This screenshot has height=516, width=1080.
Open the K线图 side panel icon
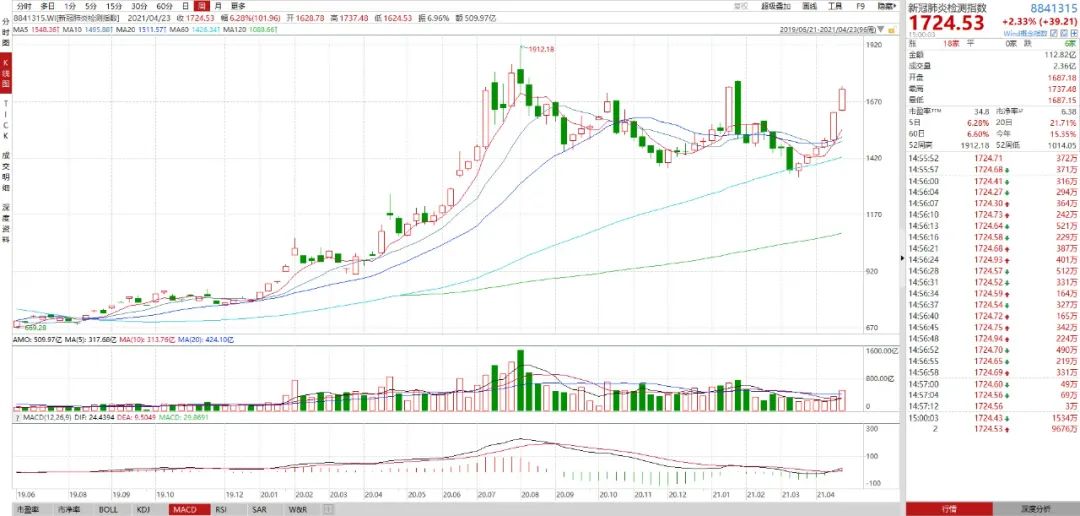coord(5,72)
